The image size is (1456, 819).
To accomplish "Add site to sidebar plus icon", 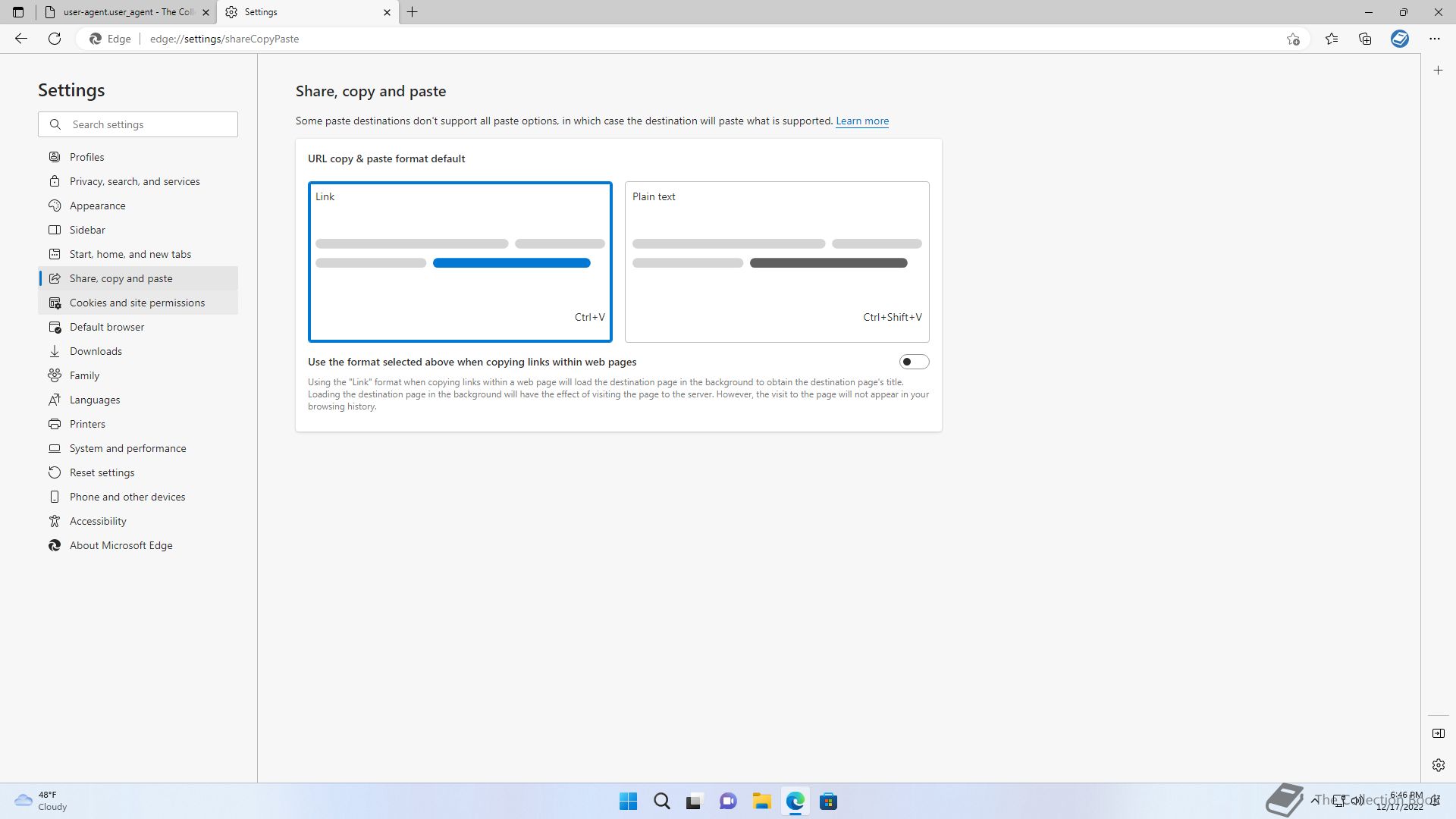I will pyautogui.click(x=1438, y=71).
